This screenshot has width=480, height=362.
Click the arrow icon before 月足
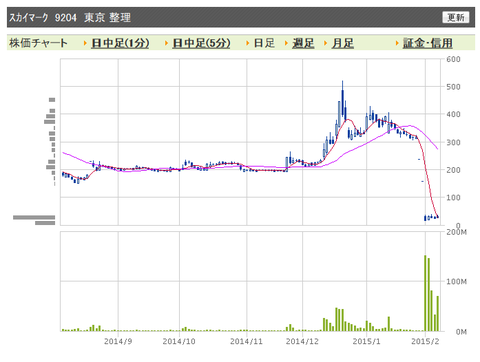point(325,43)
